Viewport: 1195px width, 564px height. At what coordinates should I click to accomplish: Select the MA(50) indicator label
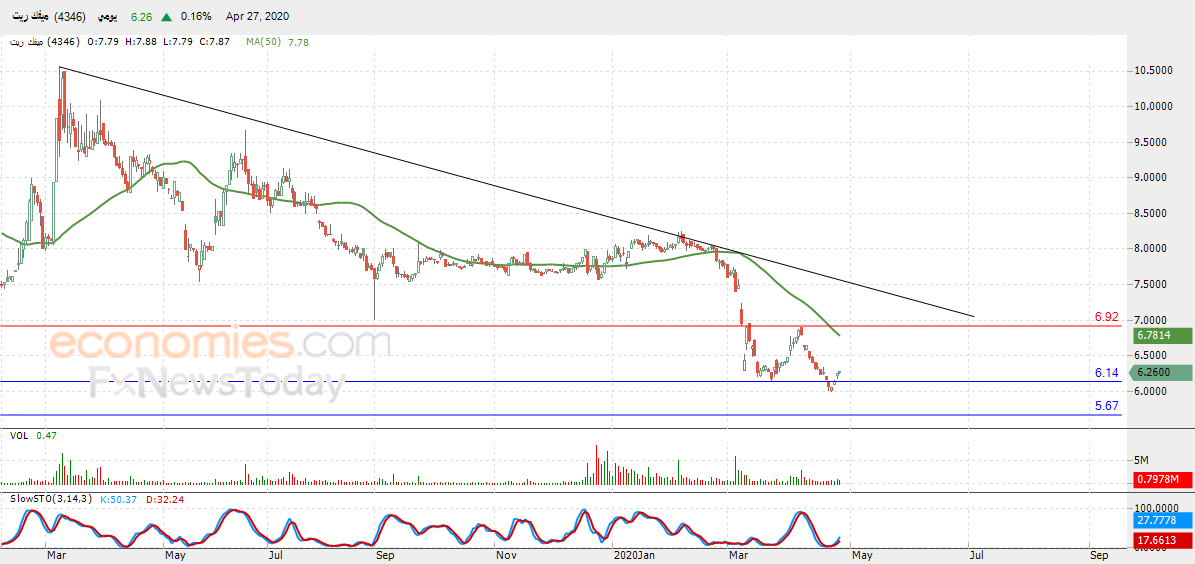pos(264,43)
